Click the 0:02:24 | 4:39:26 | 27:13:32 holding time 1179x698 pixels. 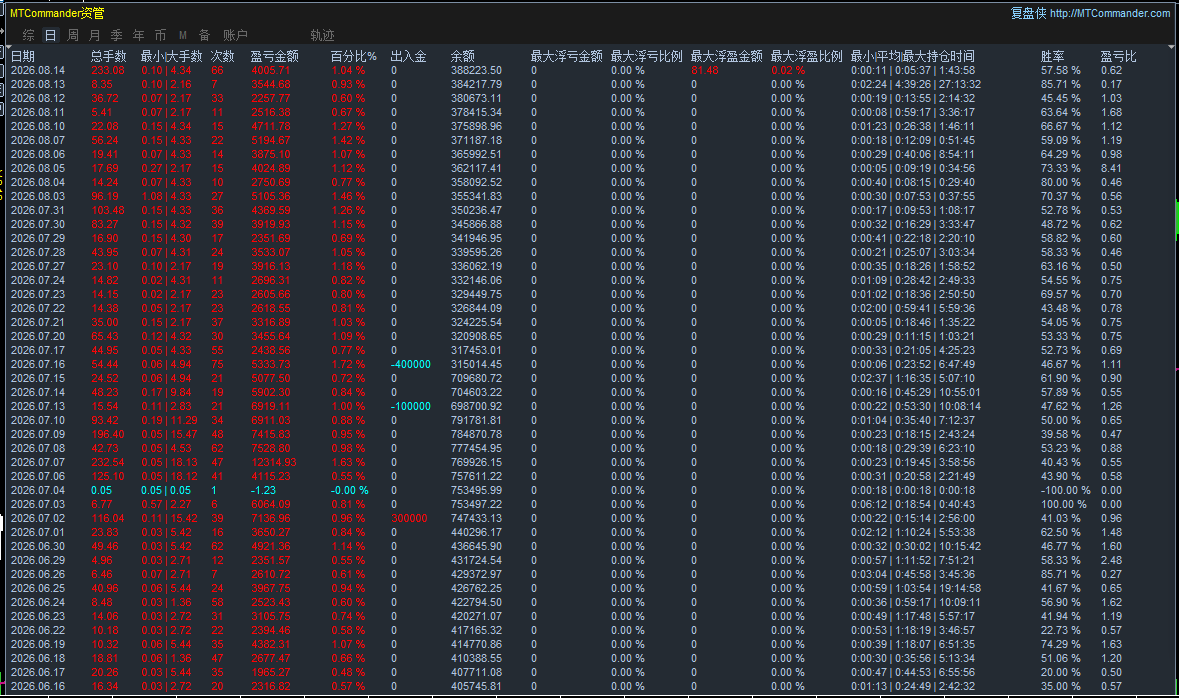[x=916, y=84]
